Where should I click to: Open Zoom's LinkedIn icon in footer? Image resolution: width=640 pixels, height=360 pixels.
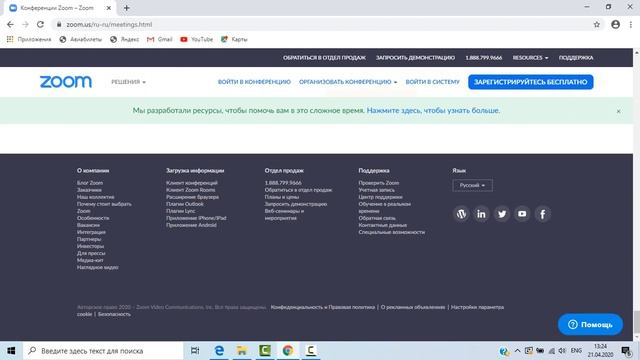click(x=481, y=214)
